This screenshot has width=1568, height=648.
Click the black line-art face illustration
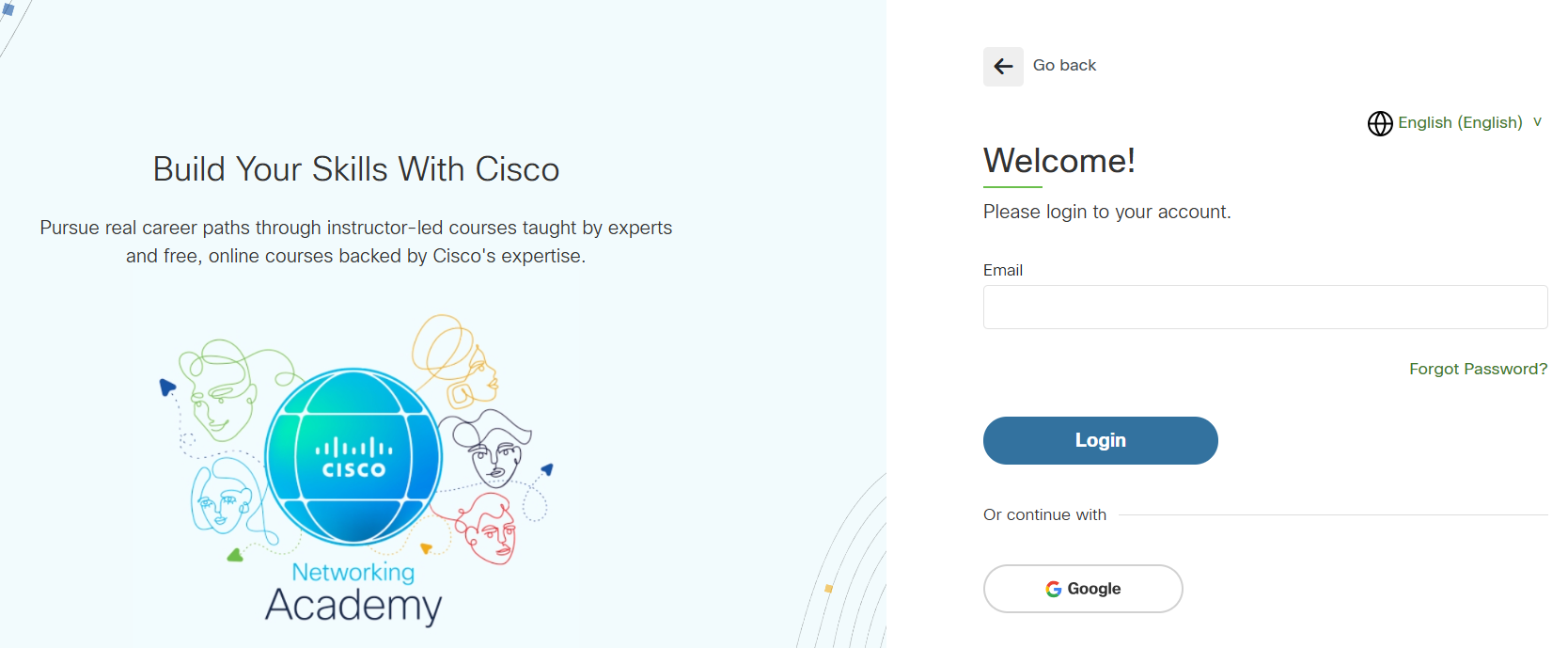(491, 448)
